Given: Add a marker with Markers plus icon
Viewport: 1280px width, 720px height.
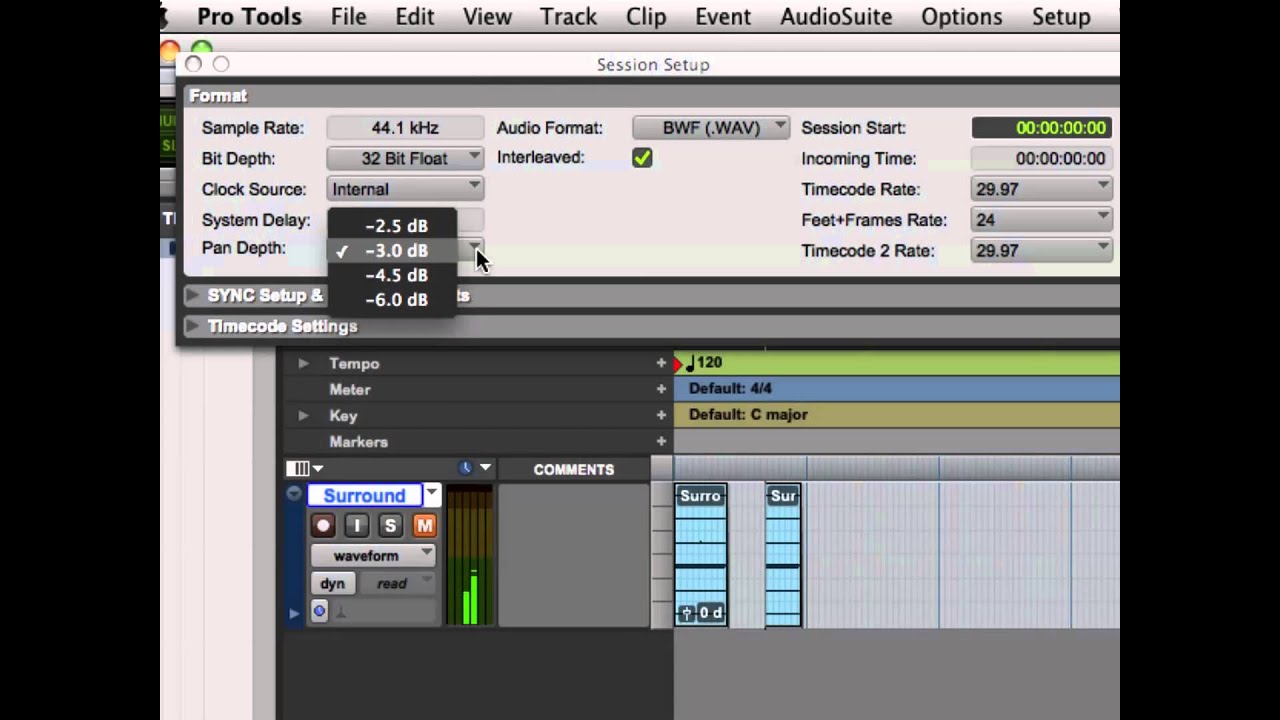Looking at the screenshot, I should pyautogui.click(x=661, y=441).
